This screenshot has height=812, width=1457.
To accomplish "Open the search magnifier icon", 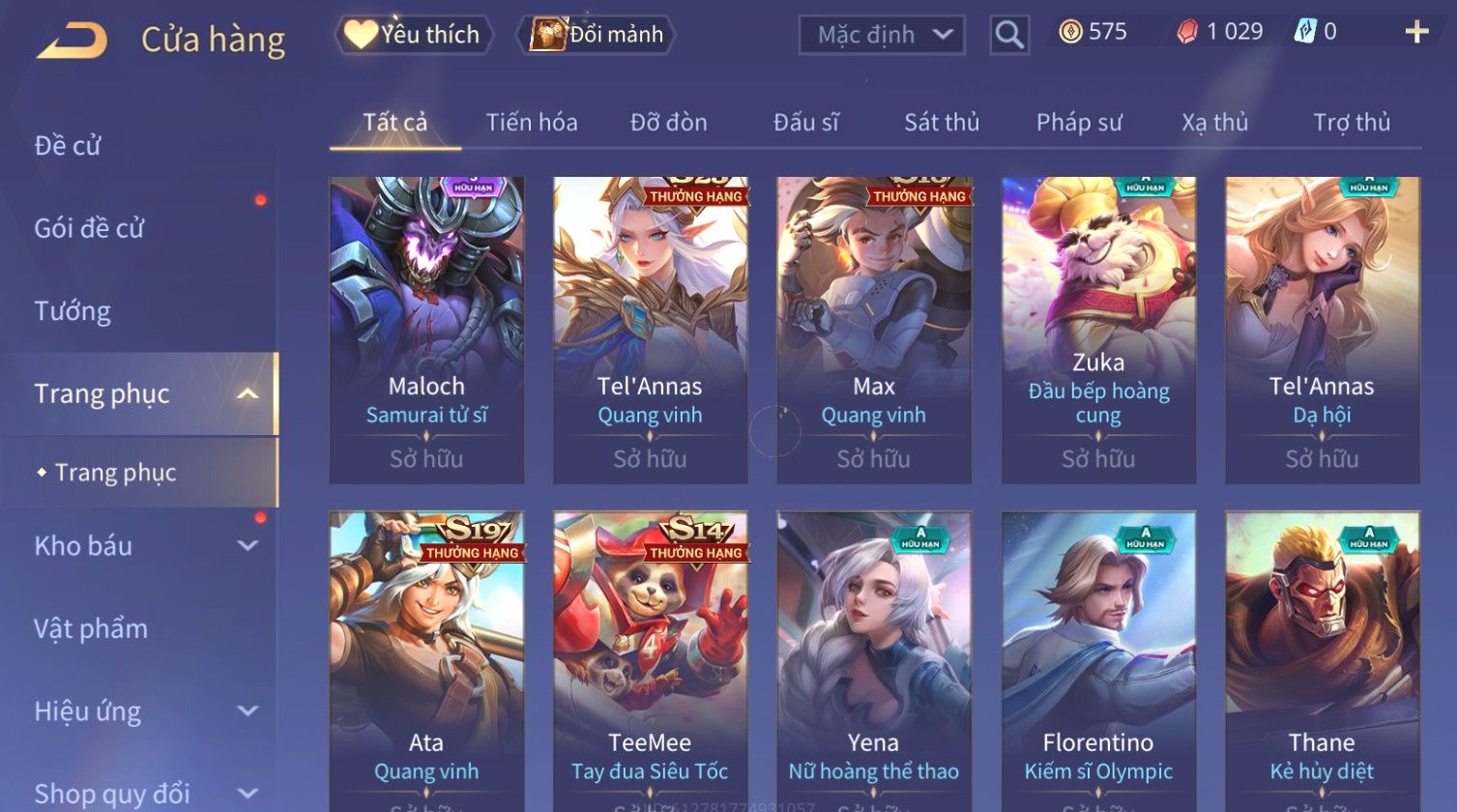I will point(1009,35).
